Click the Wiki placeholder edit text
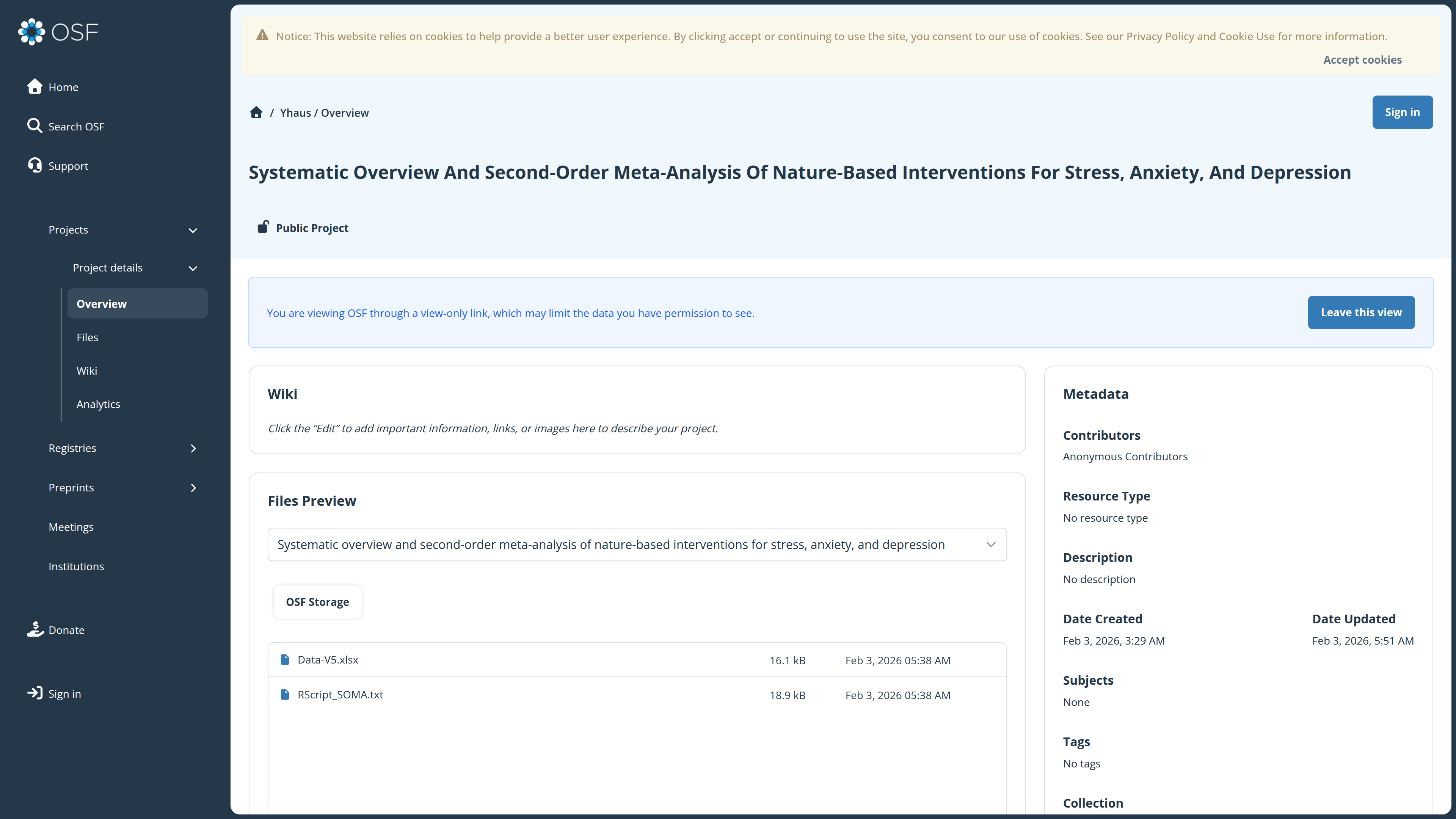Screen dimensions: 1456x819 click(x=493, y=428)
